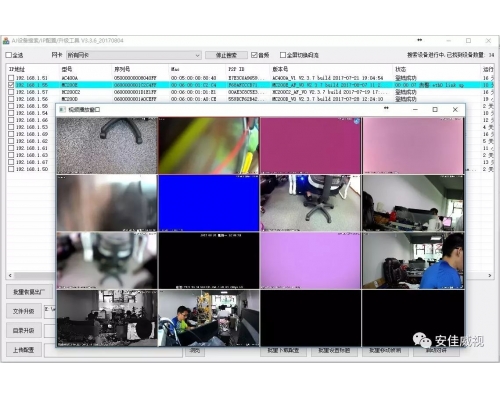The width and height of the screenshot is (500, 400).
Task: Select the IP address 192.168.1.58
Action: (32, 106)
